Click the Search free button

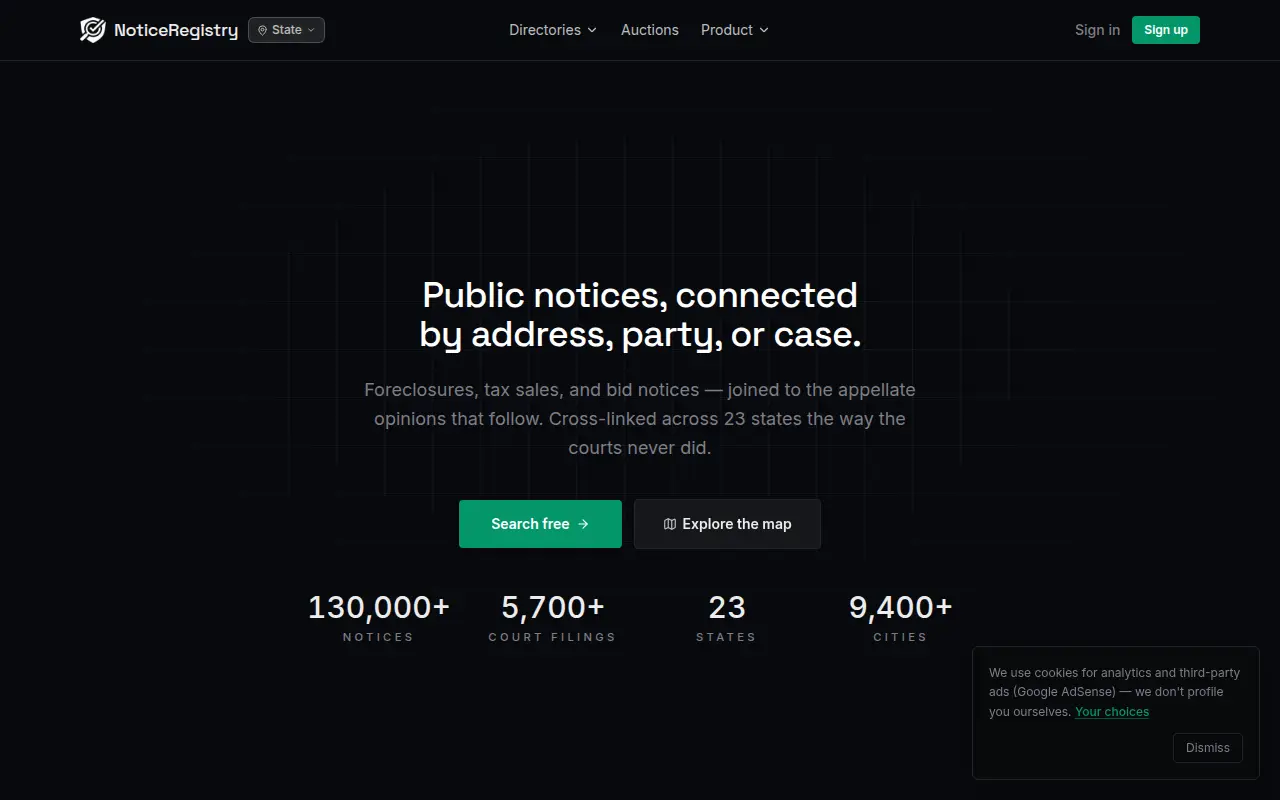[x=540, y=524]
